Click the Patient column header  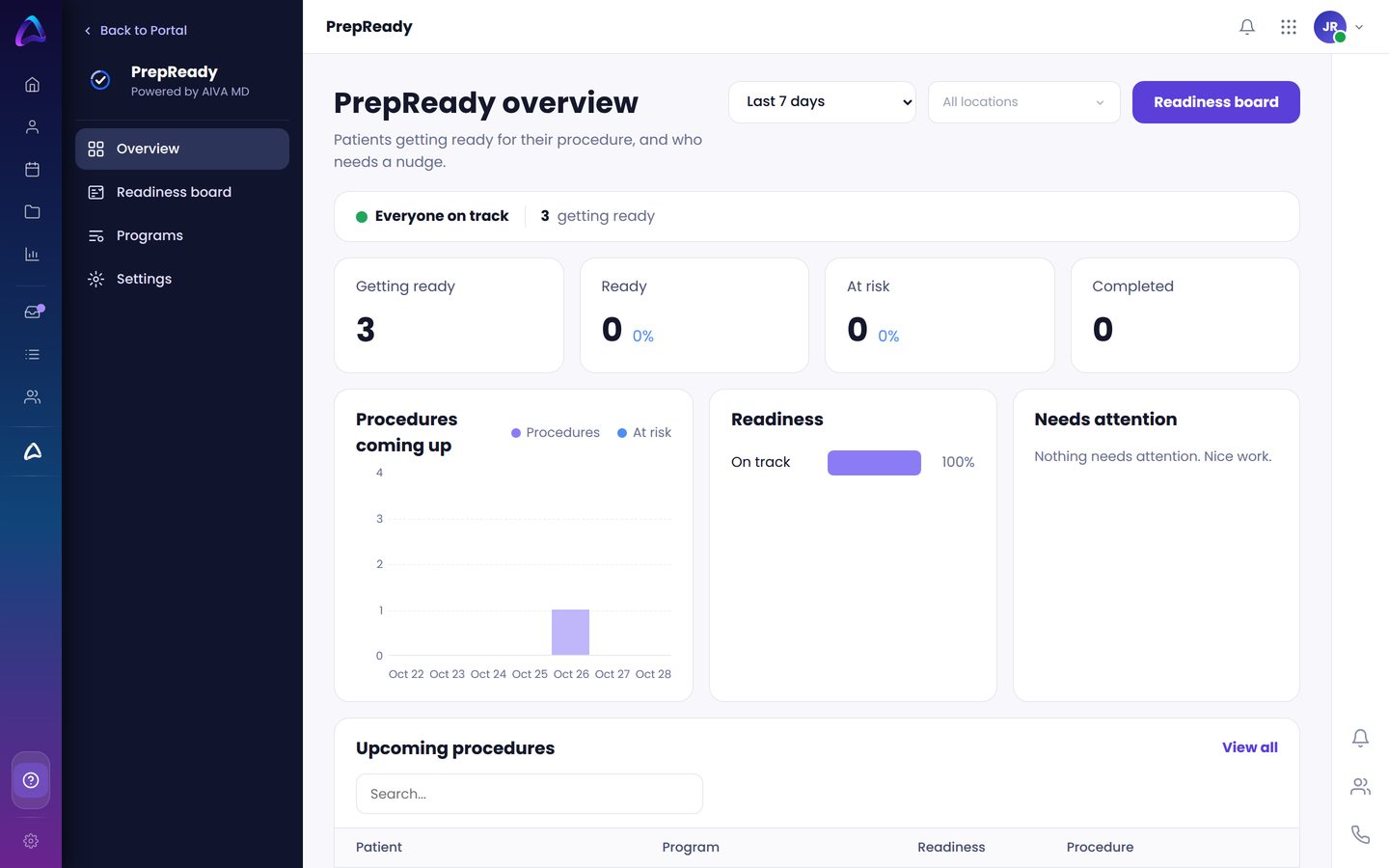pos(379,848)
